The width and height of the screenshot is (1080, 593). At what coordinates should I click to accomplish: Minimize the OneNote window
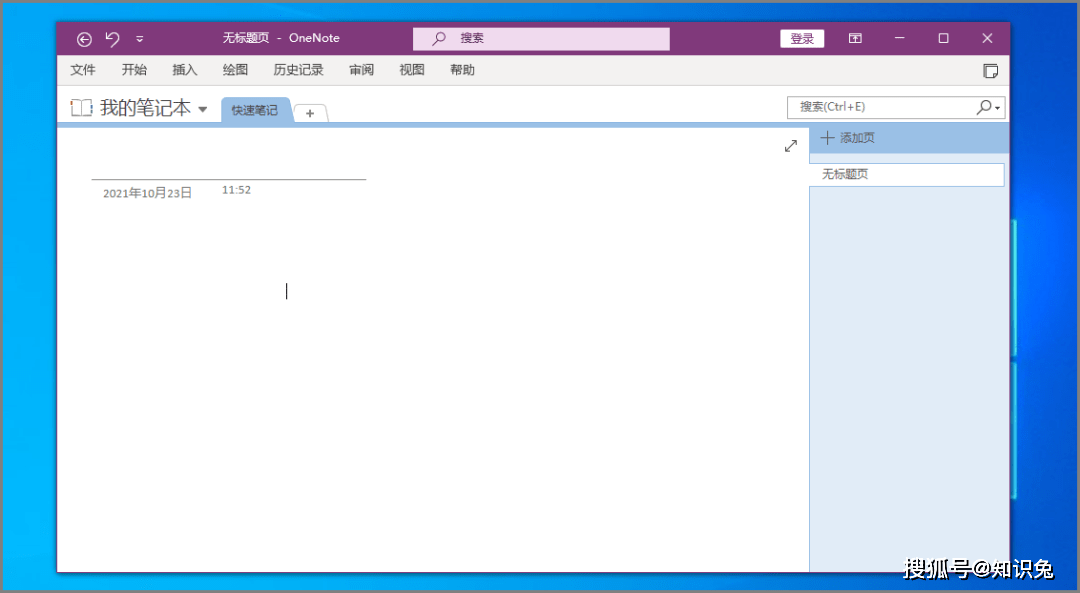(900, 39)
